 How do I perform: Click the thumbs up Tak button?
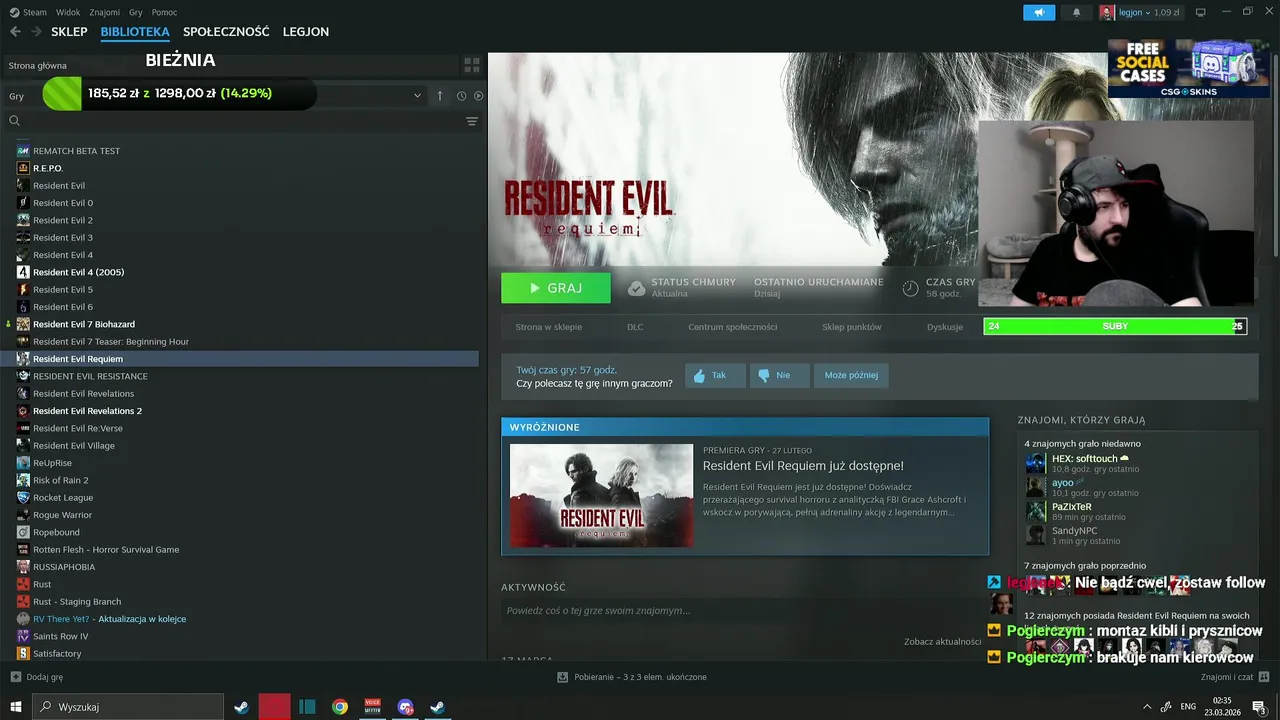tap(715, 375)
